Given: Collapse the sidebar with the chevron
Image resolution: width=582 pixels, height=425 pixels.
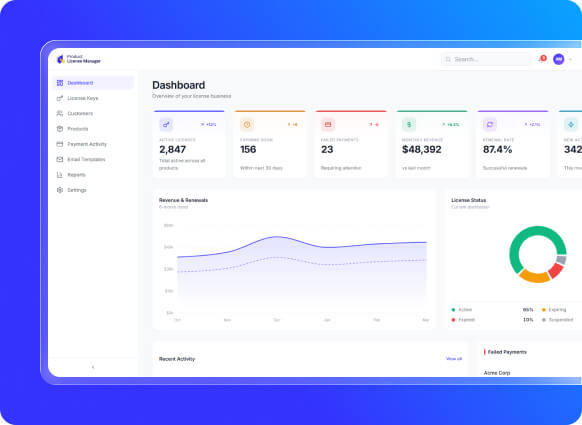Looking at the screenshot, I should click(93, 367).
